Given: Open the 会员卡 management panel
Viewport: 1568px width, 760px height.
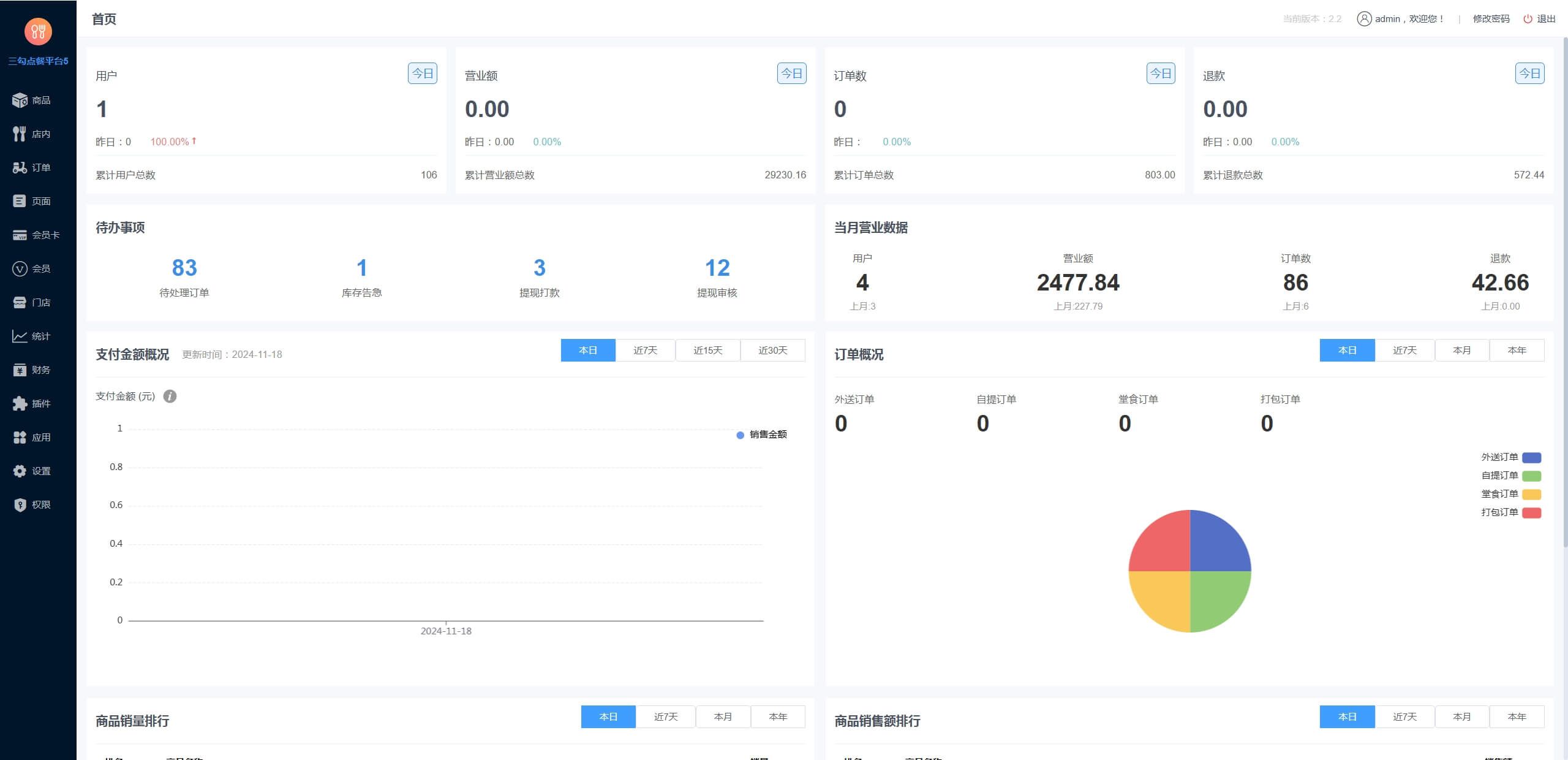Looking at the screenshot, I should pos(38,235).
